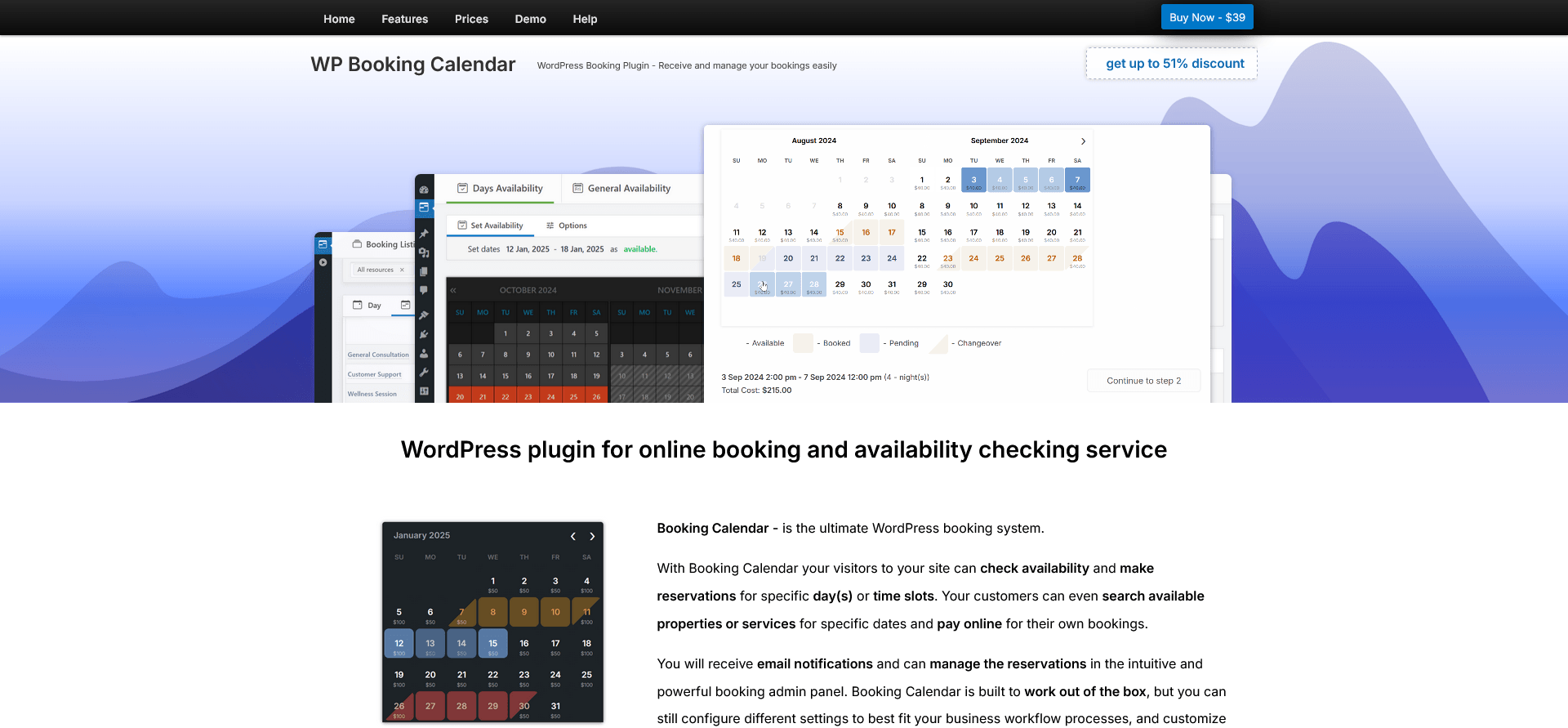1568x728 pixels.
Task: Click the highlighted booking icon in admin sidebar
Action: click(x=424, y=208)
